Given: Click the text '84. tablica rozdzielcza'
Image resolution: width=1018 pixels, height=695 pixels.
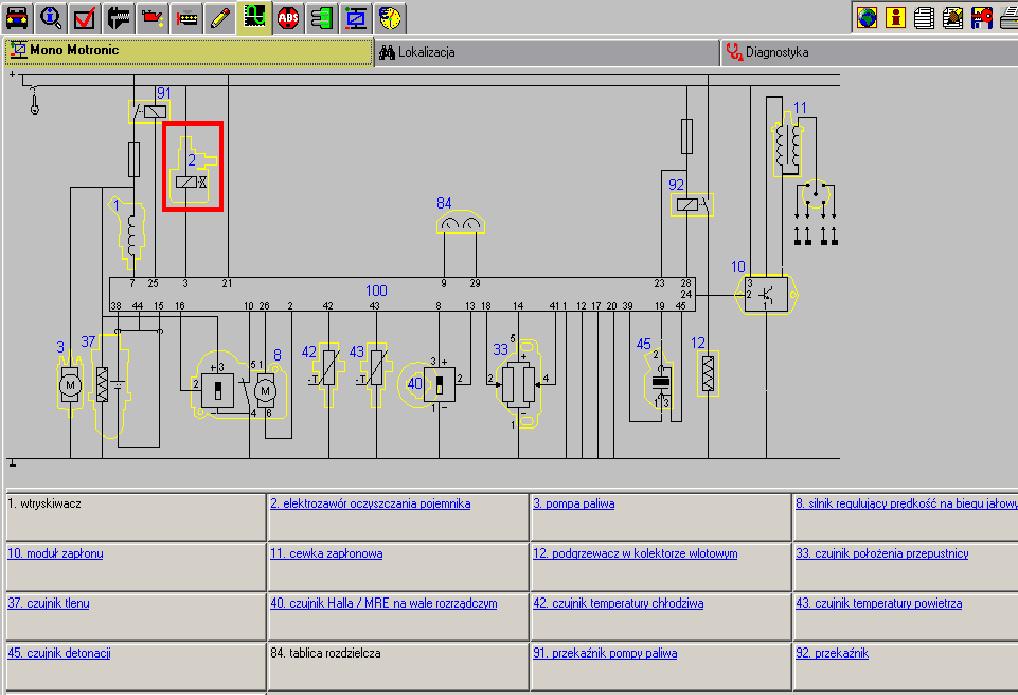Looking at the screenshot, I should click(325, 653).
